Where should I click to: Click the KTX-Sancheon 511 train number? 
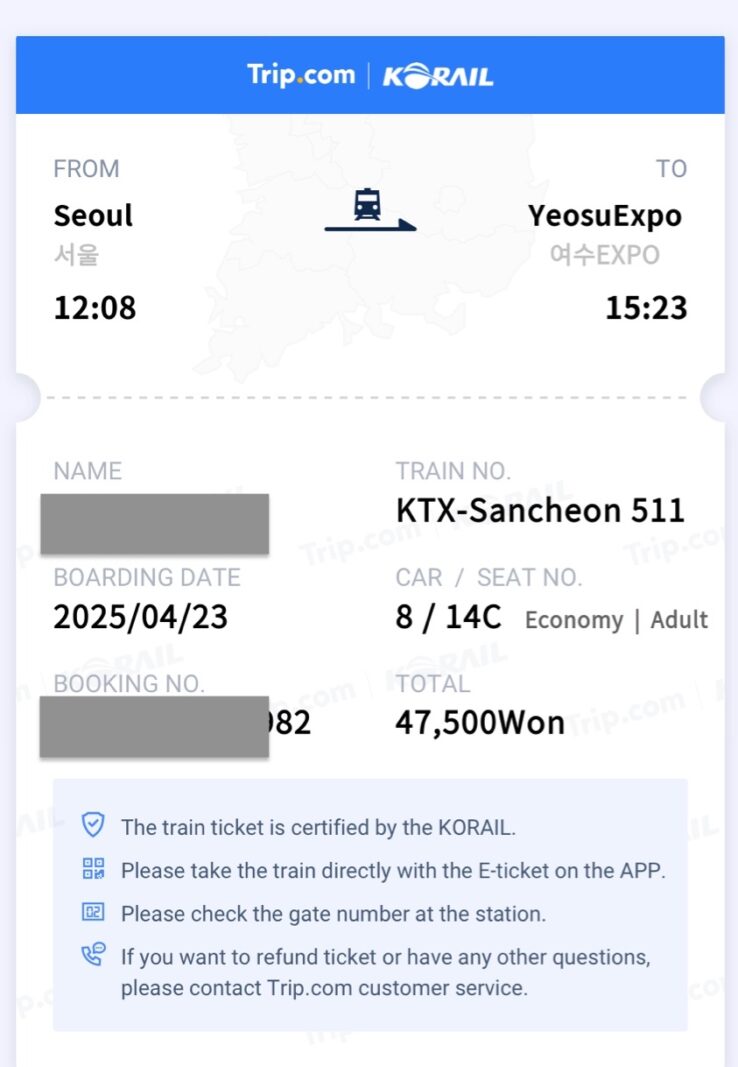coord(540,510)
